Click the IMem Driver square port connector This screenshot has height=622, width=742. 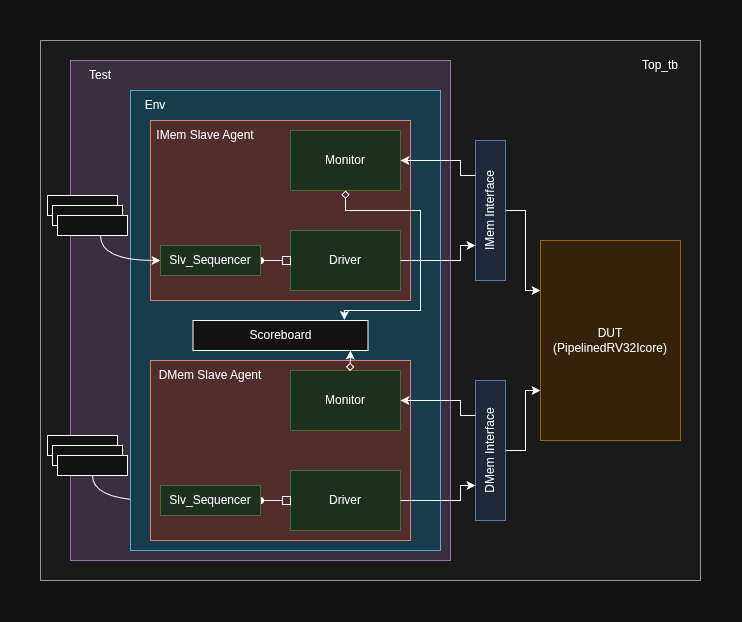pyautogui.click(x=286, y=260)
